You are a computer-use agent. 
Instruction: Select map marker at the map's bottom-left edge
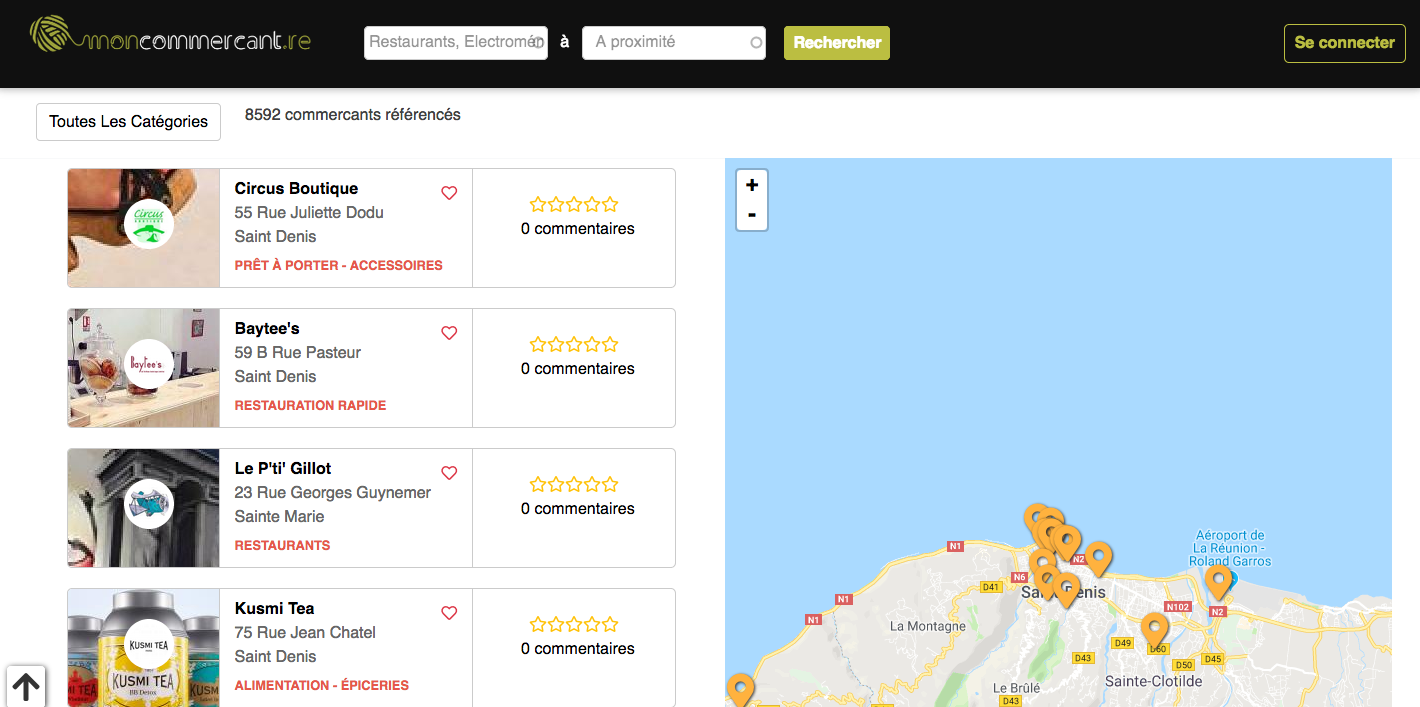(740, 690)
